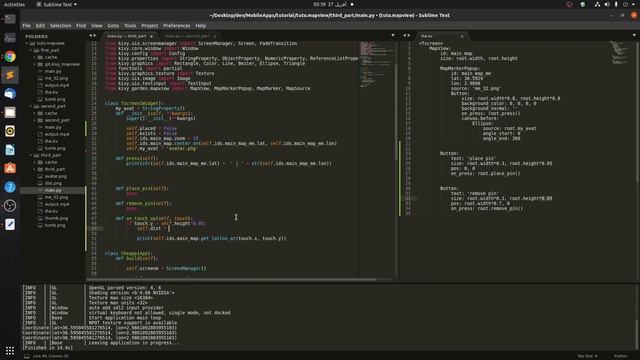Click the horizontal scrollbar under main.py editor
The image size is (640, 360).
[x=231, y=280]
